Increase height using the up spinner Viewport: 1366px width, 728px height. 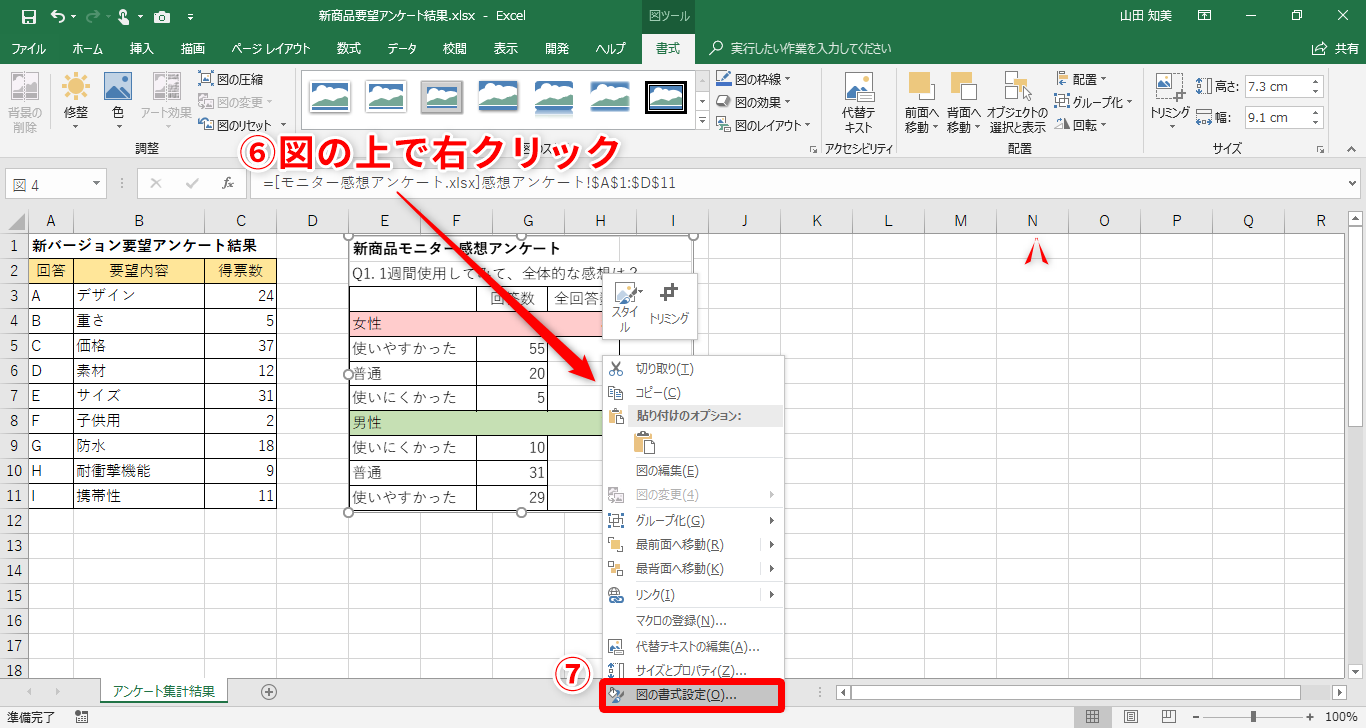1316,81
